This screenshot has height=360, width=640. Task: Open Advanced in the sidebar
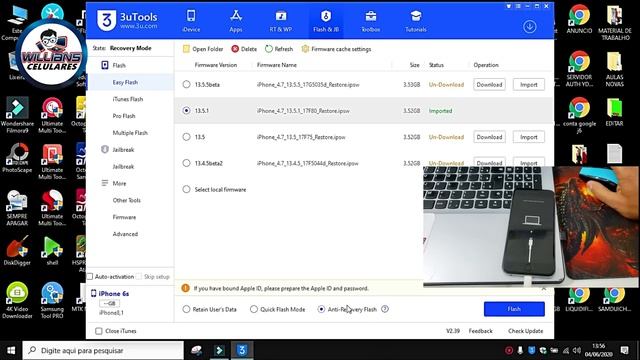point(125,234)
